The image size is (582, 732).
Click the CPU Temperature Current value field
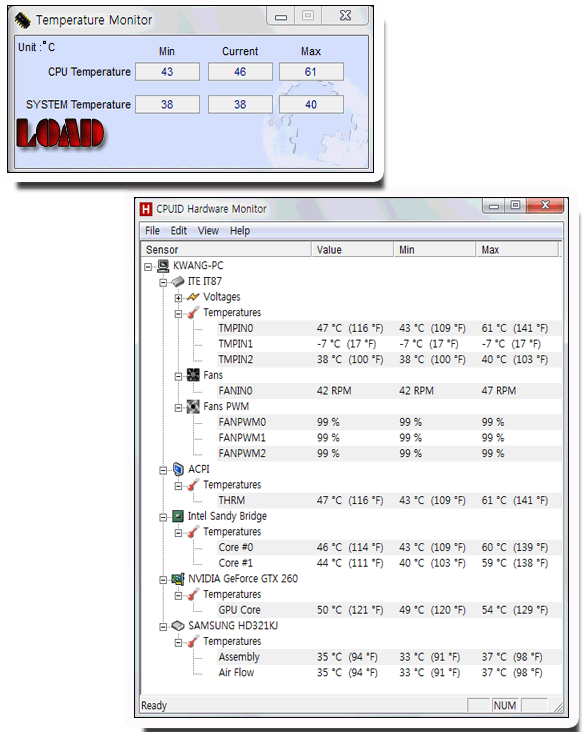(240, 72)
